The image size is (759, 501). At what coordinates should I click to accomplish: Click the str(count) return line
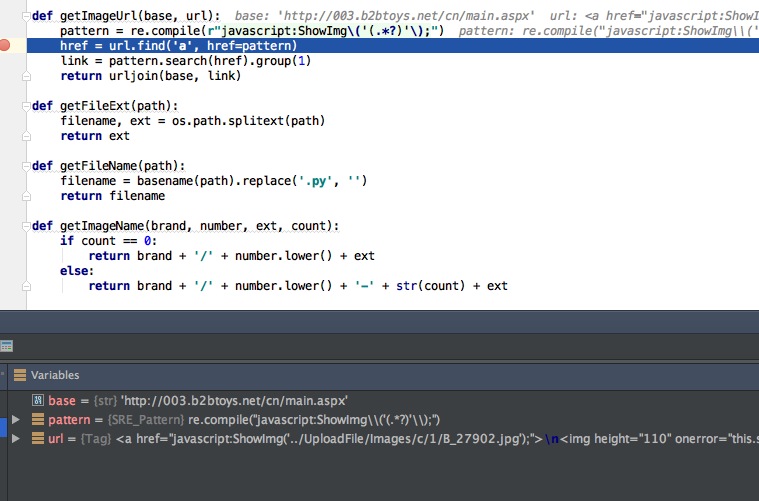click(298, 286)
